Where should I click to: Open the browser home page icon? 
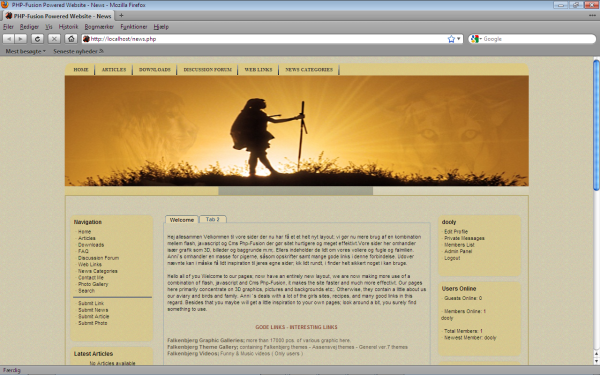pyautogui.click(x=71, y=39)
